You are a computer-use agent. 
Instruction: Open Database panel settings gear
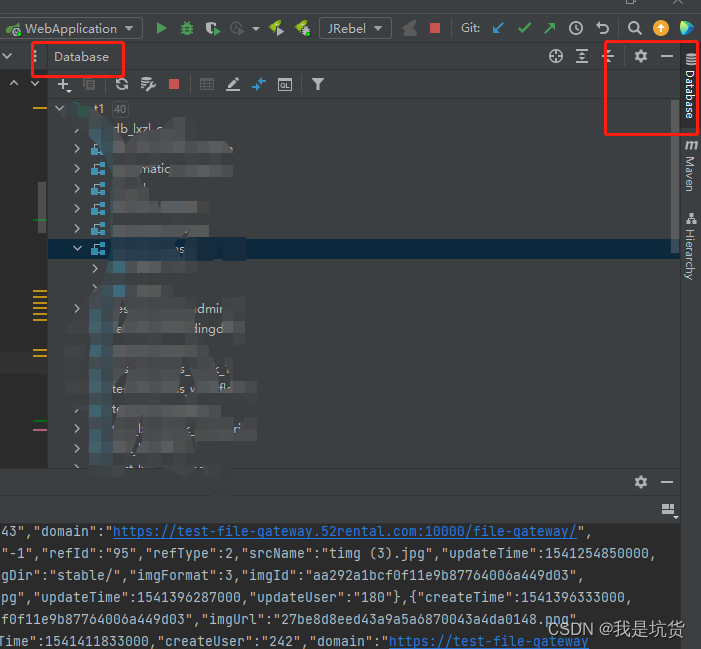pos(641,56)
